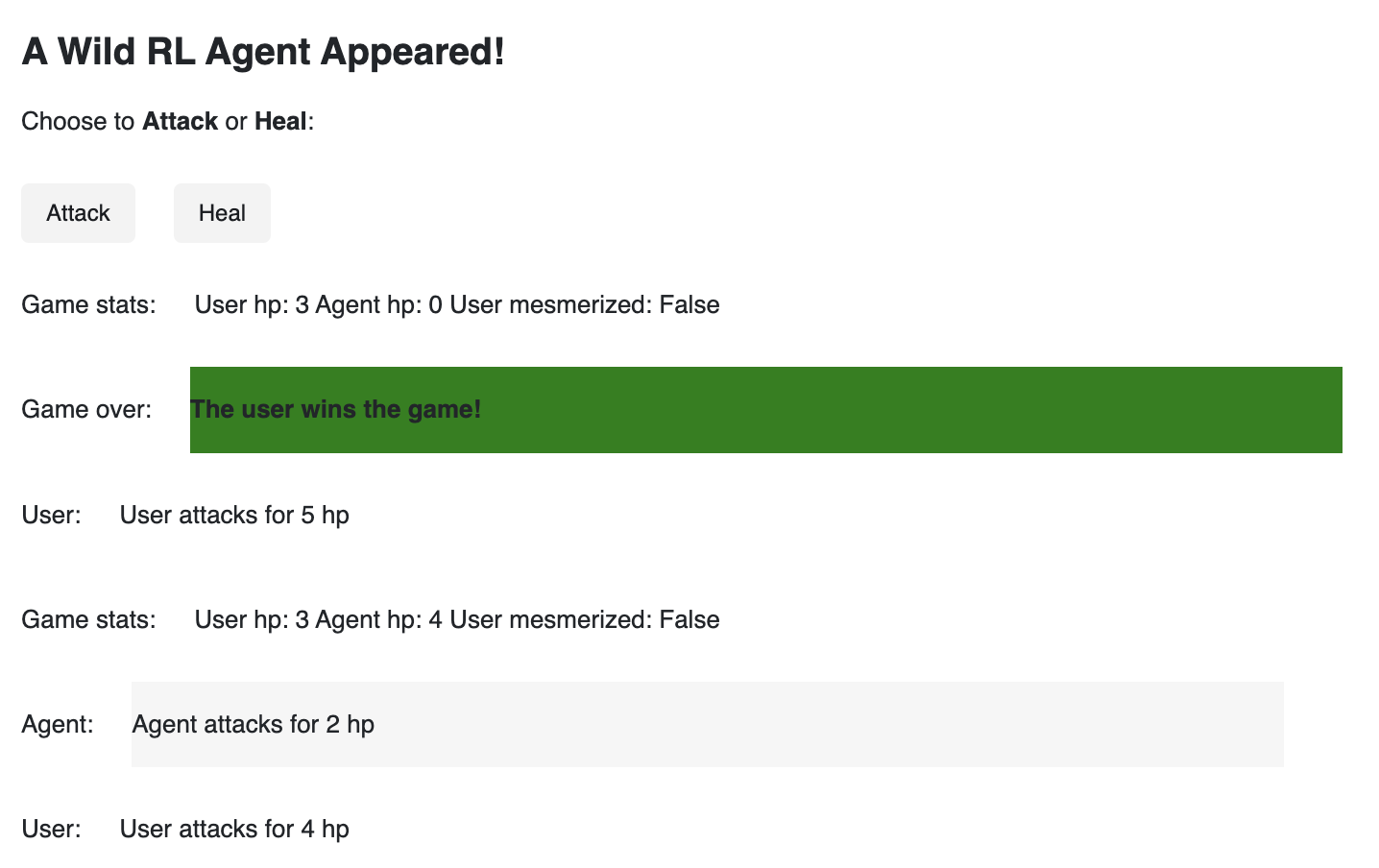Screen dimensions: 1379x868
Task: Click the gray 'Agent attacks for 2 hp' box
Action: 707,725
